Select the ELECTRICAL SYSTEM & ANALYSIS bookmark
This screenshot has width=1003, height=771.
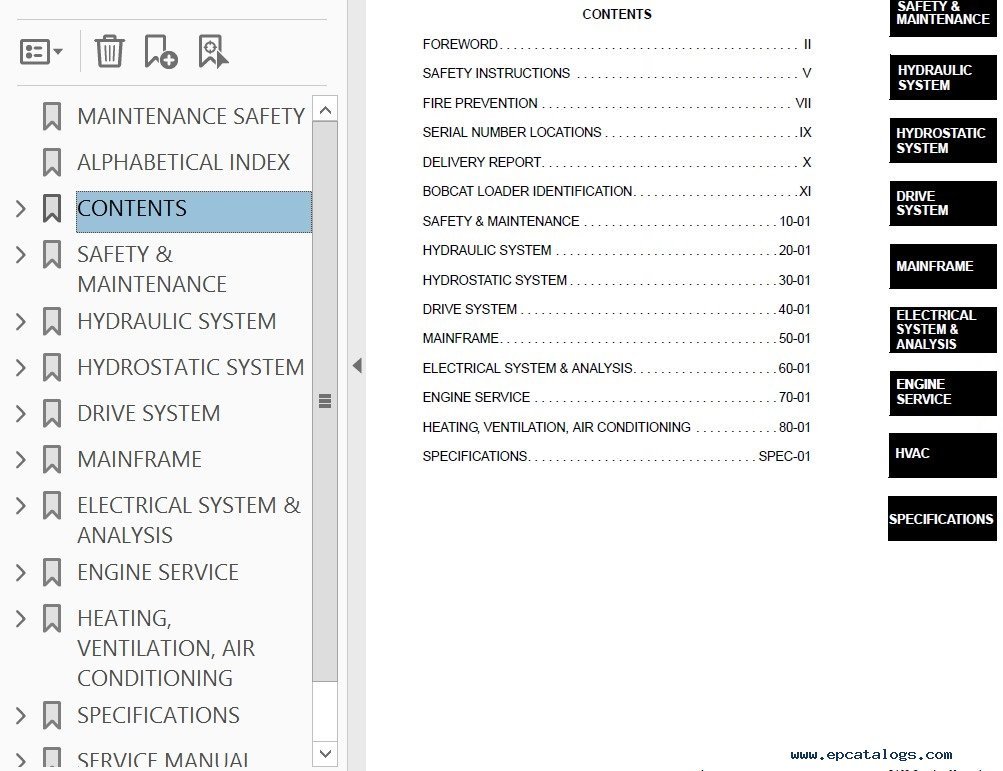click(x=188, y=520)
